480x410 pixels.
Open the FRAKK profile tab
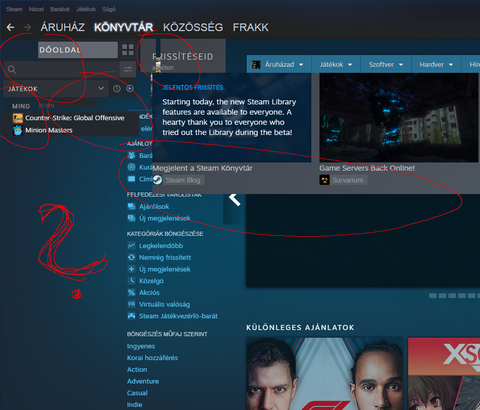251,27
